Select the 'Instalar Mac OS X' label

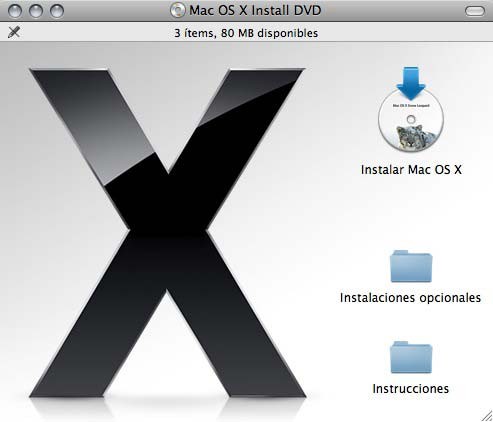pyautogui.click(x=411, y=170)
